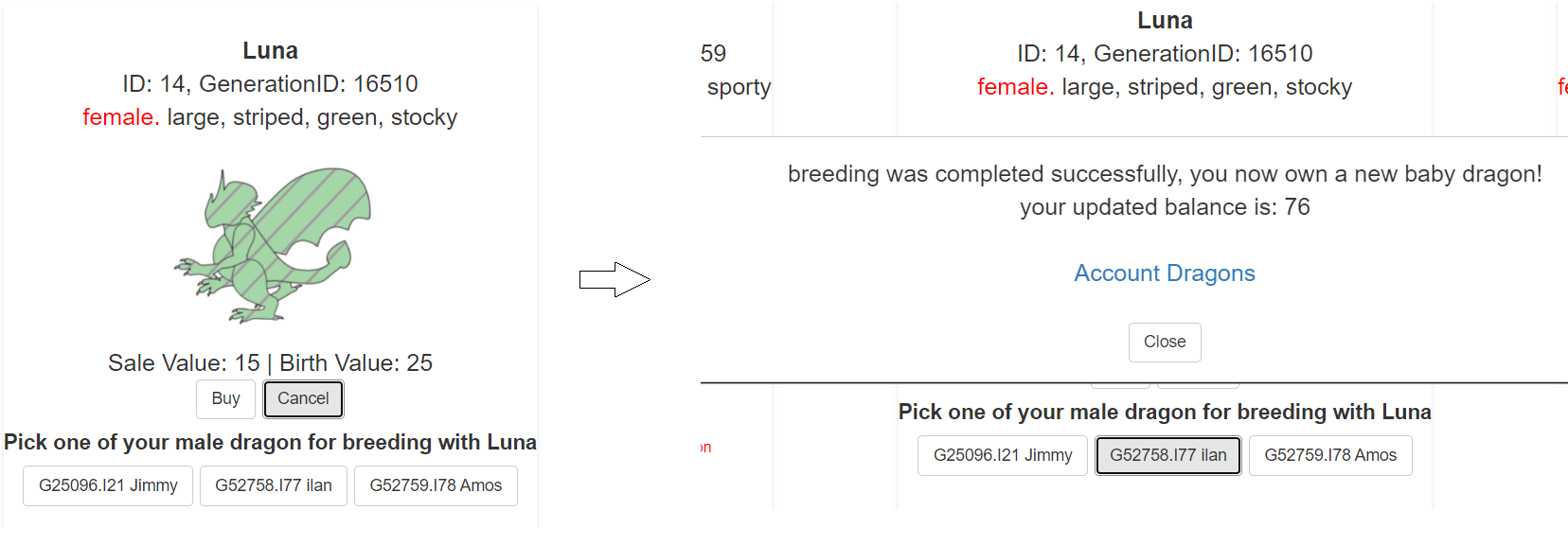The image size is (1568, 546).
Task: Click the Luna heading in right panel
Action: [1165, 21]
